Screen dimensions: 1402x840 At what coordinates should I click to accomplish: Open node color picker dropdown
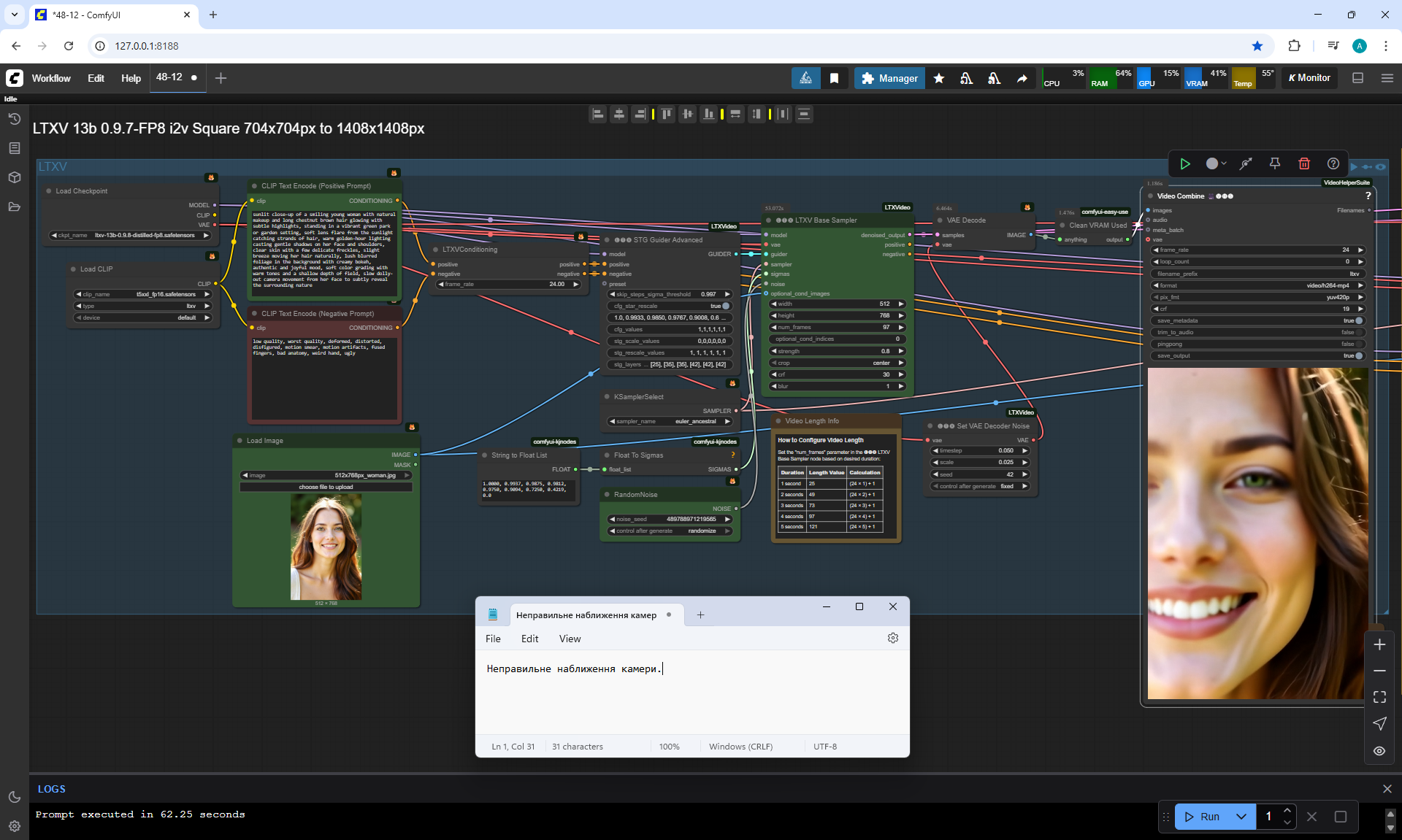pos(1216,163)
